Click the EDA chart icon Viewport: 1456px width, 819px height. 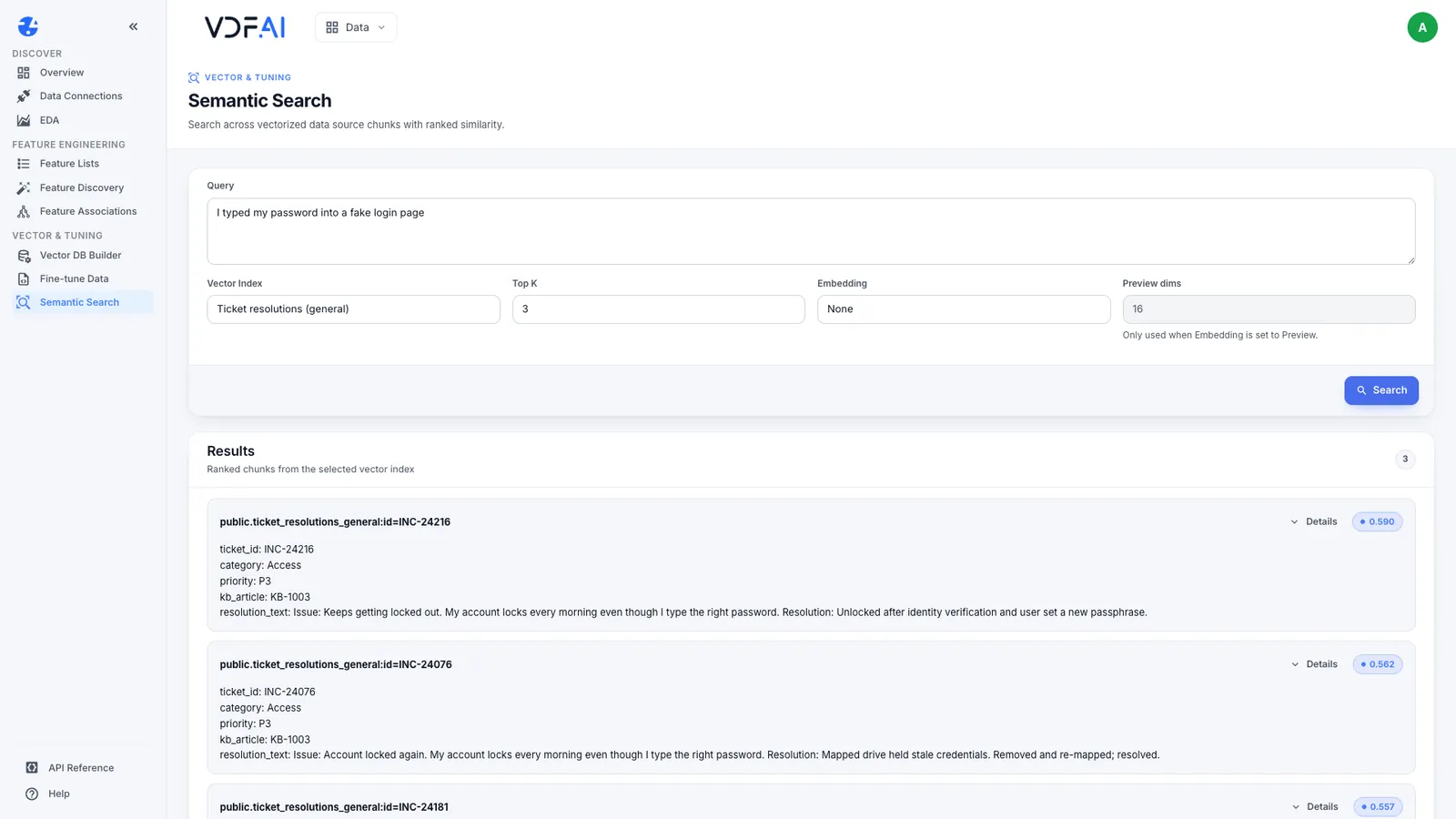pos(24,120)
